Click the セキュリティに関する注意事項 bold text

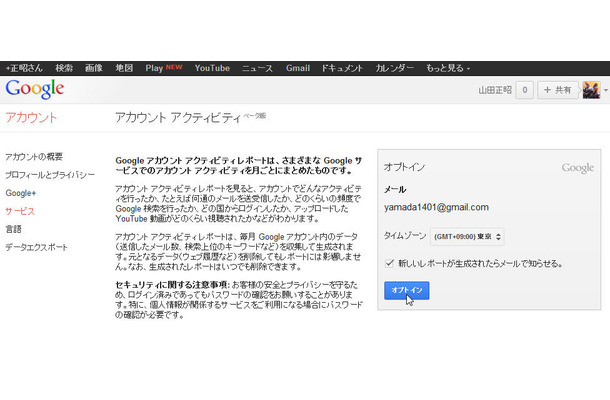172,285
